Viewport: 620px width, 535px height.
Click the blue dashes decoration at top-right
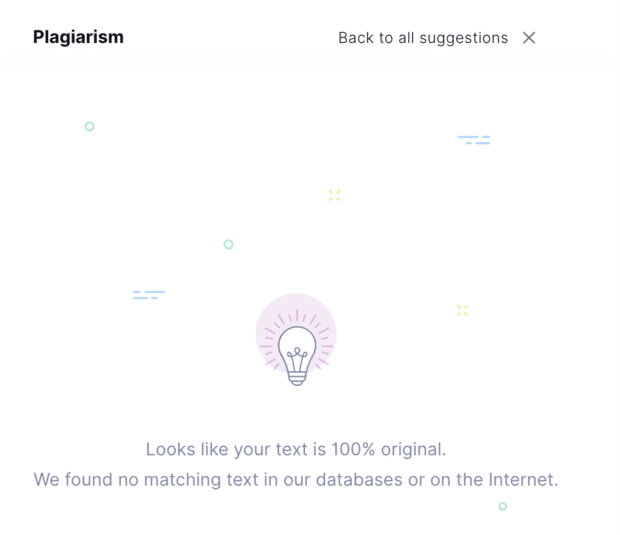pyautogui.click(x=474, y=140)
